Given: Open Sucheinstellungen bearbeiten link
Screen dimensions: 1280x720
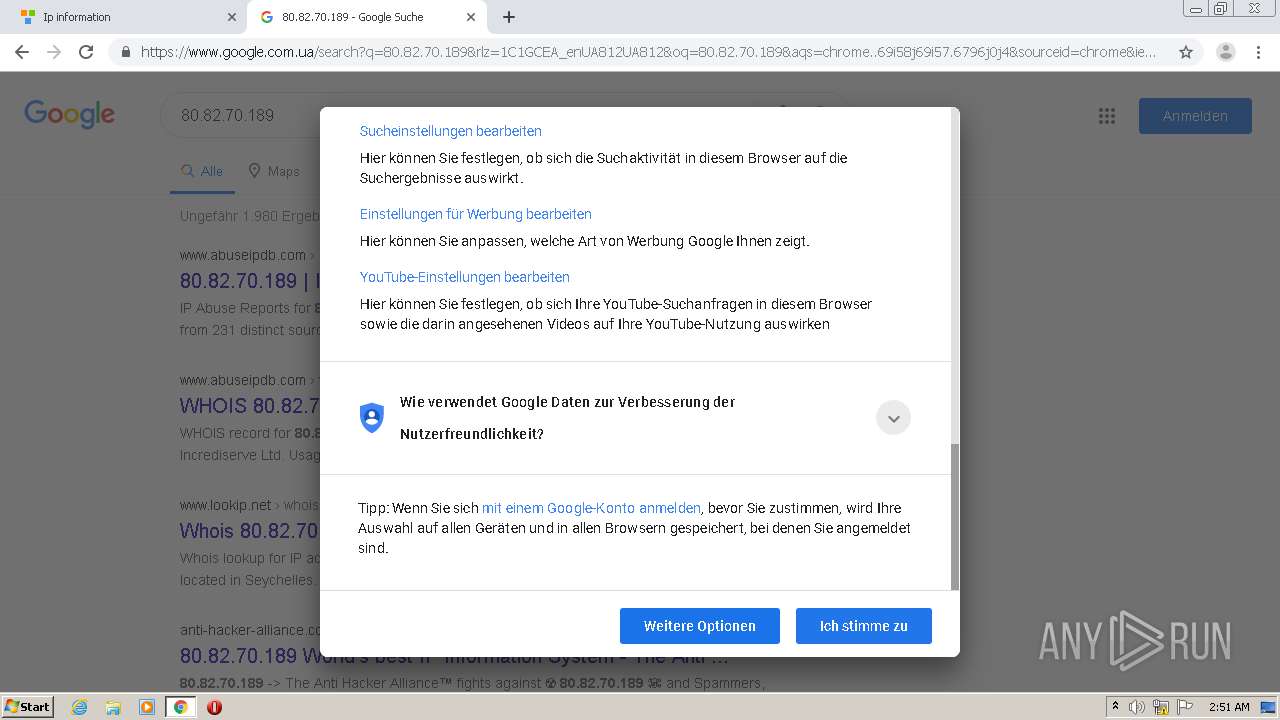Looking at the screenshot, I should point(451,131).
